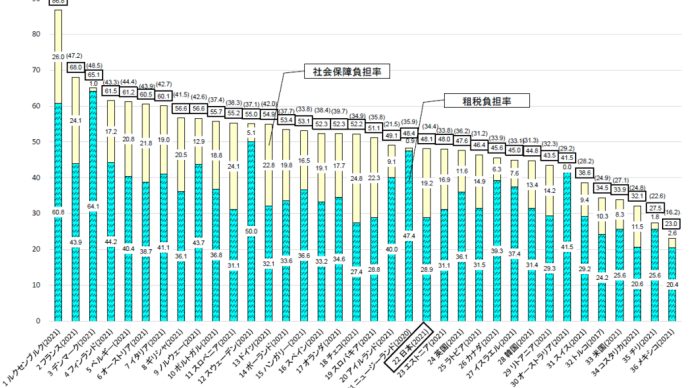This screenshot has width=690, height=388.
Task: Click the 11 スロベニア(2021) axis label
Action: pyautogui.click(x=211, y=353)
